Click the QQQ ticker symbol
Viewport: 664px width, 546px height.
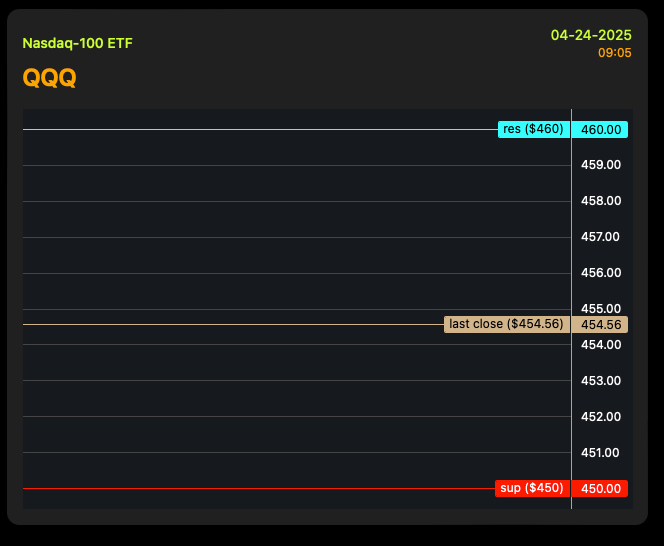(49, 78)
